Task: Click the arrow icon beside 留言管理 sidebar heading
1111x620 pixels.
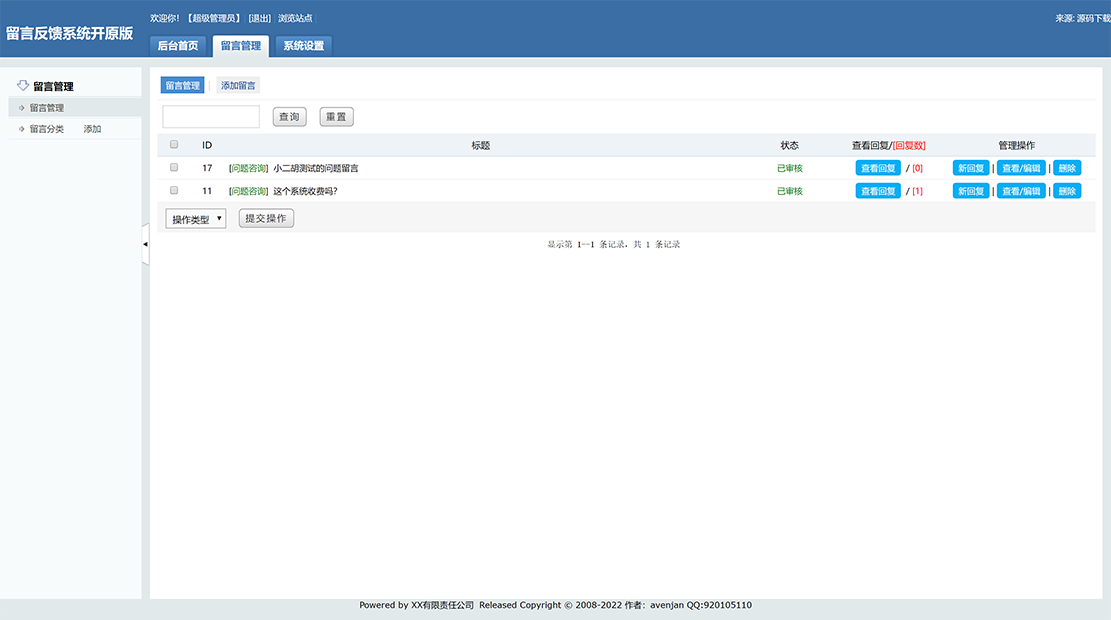Action: pyautogui.click(x=23, y=86)
